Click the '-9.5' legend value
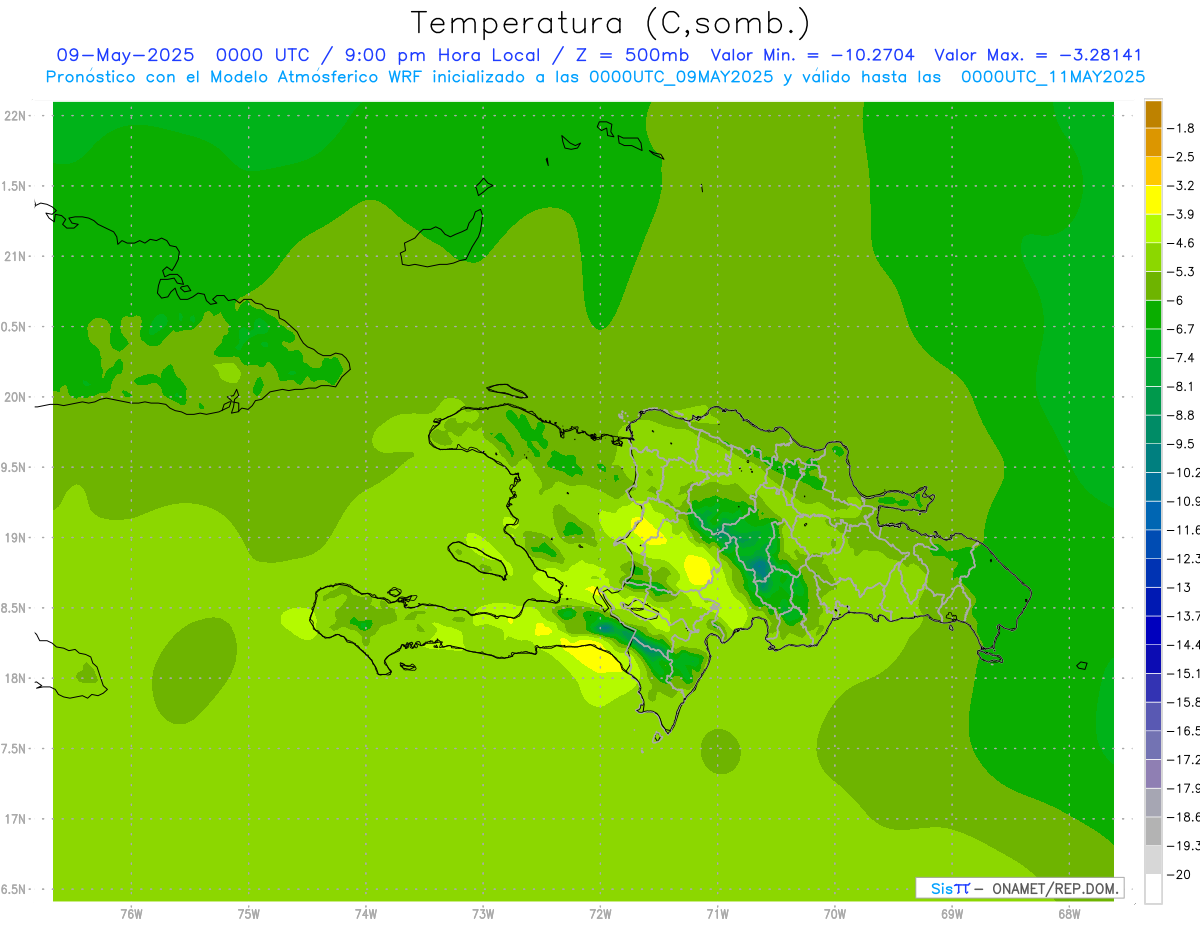Screen dimensions: 1200x927 coord(1182,443)
